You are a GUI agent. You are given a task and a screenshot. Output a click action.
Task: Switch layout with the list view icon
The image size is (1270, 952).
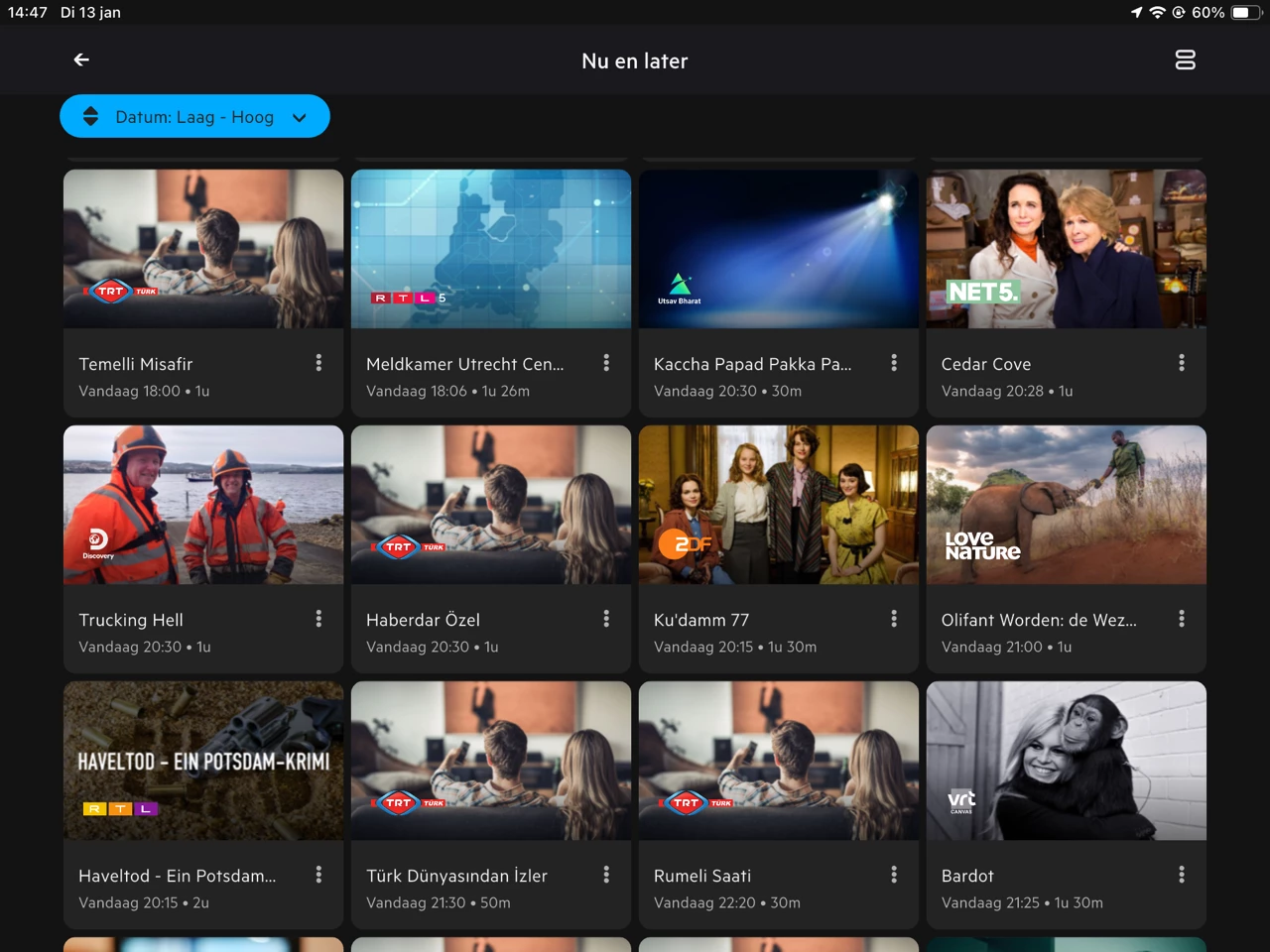tap(1185, 60)
